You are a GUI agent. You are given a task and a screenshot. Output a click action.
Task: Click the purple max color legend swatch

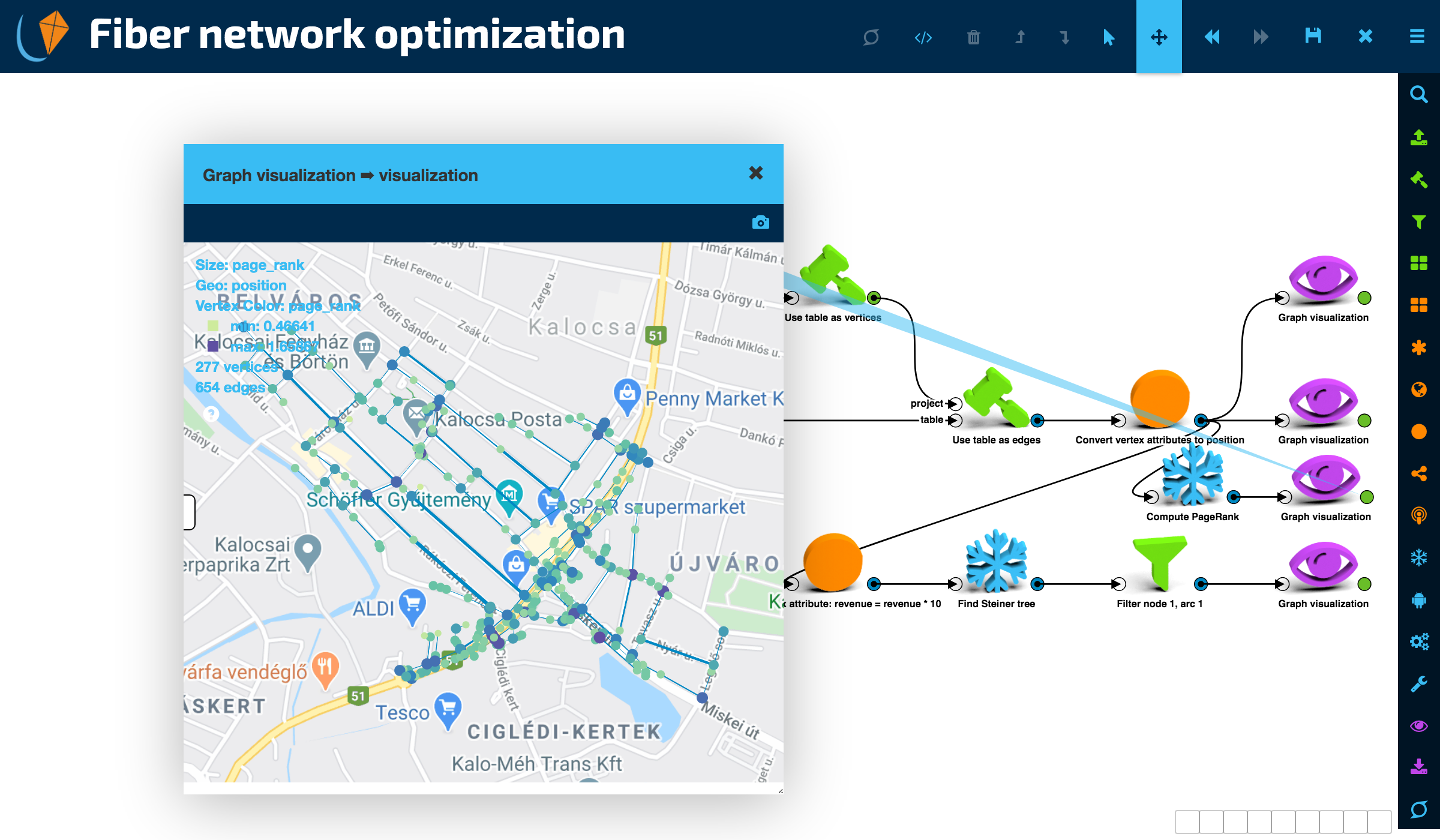click(213, 346)
